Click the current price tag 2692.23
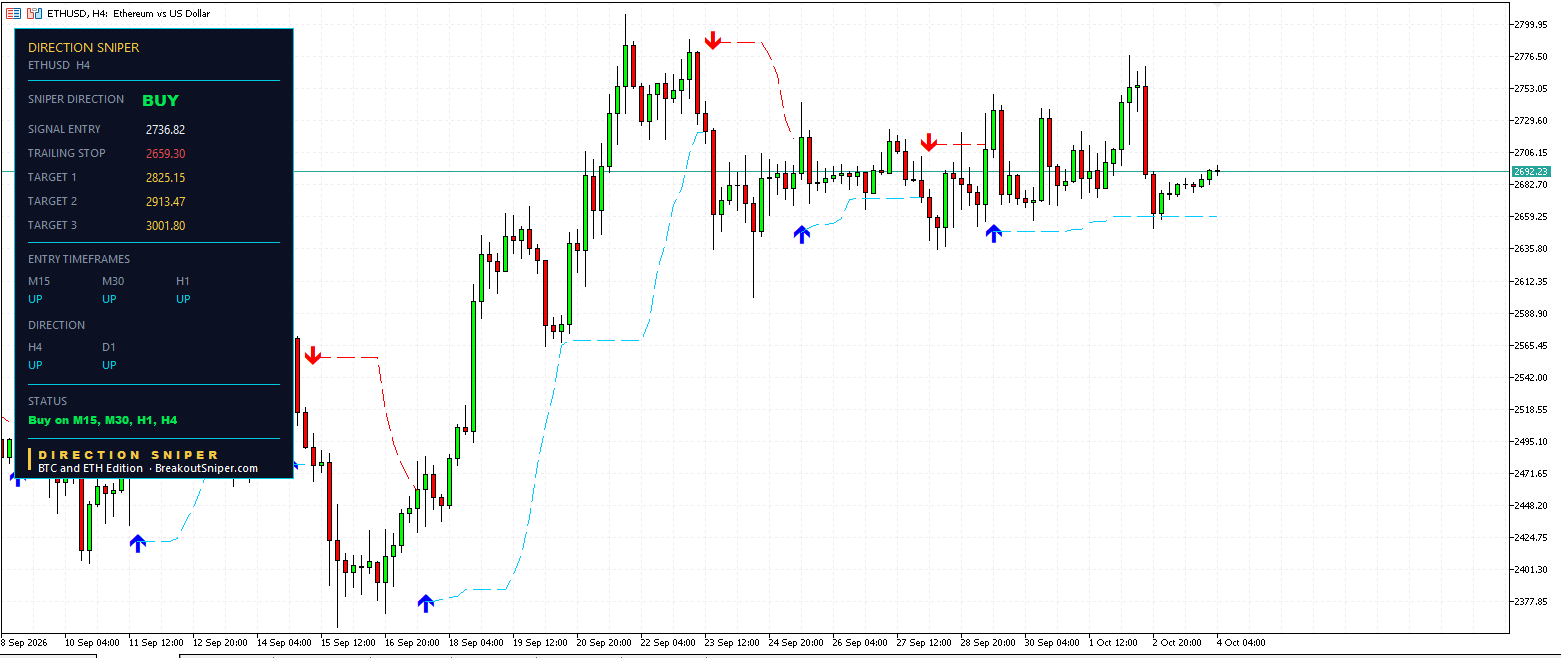This screenshot has width=1561, height=658. 1531,172
